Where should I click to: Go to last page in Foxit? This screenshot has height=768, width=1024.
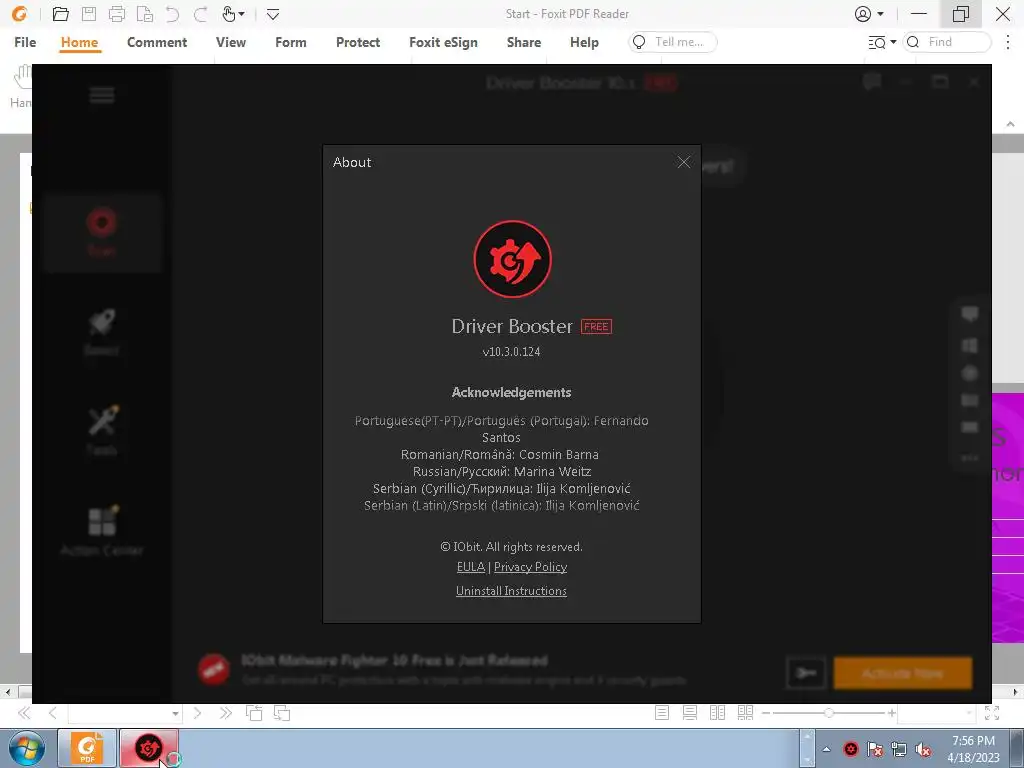[x=226, y=713]
